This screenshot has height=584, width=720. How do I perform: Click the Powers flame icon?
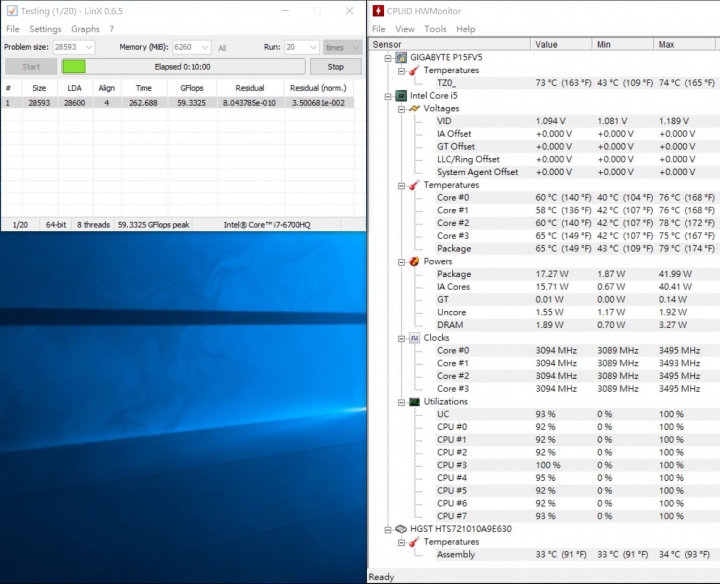(x=414, y=261)
